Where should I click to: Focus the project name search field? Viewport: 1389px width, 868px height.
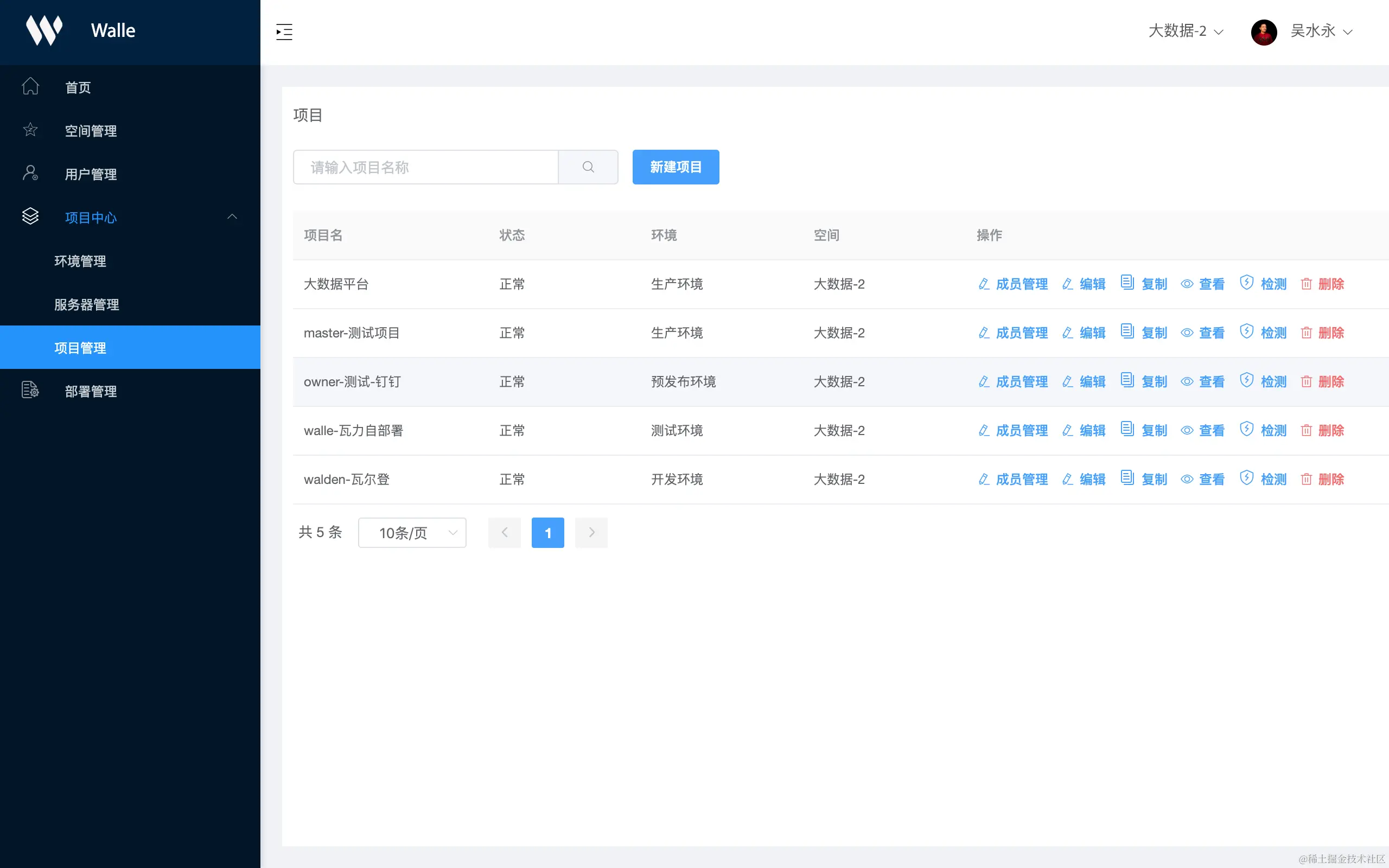(x=425, y=167)
